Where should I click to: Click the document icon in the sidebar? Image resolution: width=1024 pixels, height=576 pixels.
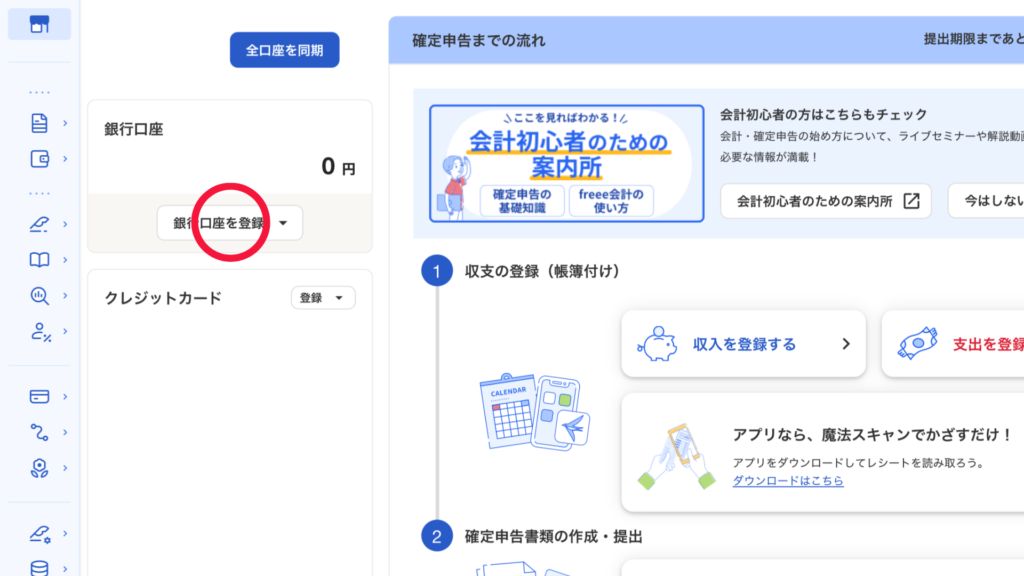coord(39,123)
